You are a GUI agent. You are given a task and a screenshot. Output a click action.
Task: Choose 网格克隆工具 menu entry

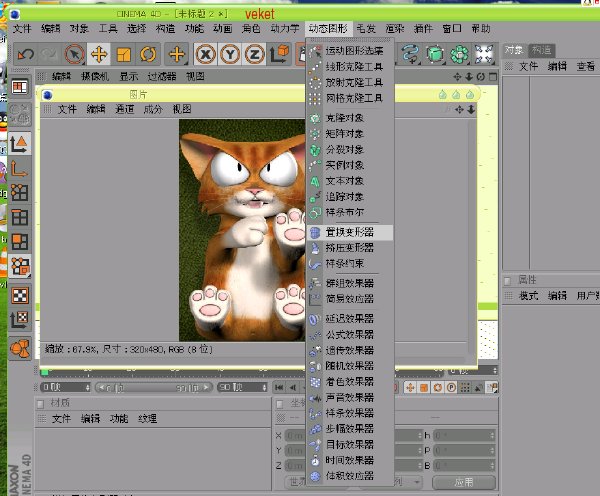350,98
